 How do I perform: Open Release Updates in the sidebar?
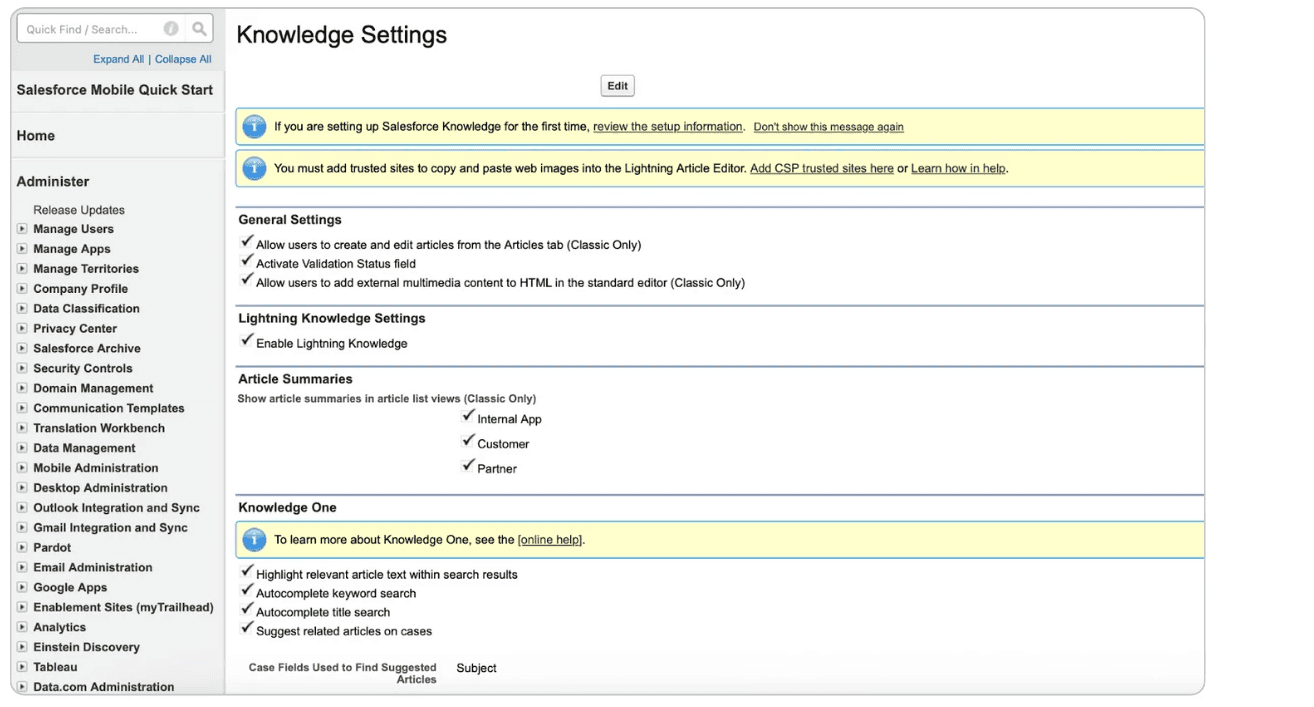[79, 210]
